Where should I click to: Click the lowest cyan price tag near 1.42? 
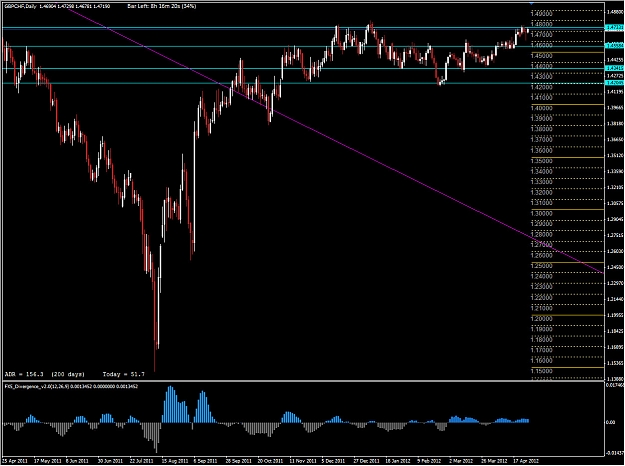pos(614,83)
